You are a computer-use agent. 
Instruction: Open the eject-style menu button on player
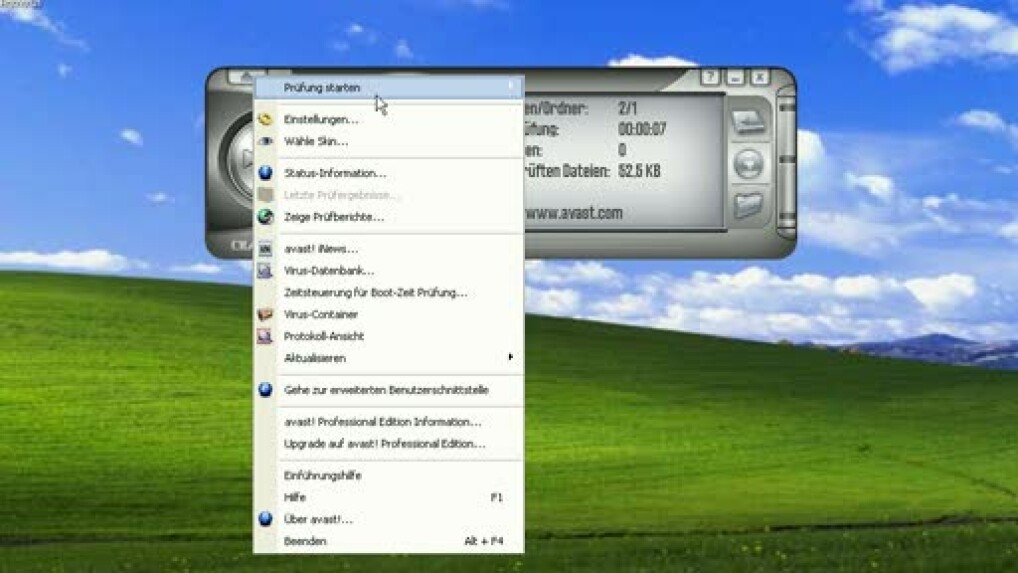tap(246, 77)
